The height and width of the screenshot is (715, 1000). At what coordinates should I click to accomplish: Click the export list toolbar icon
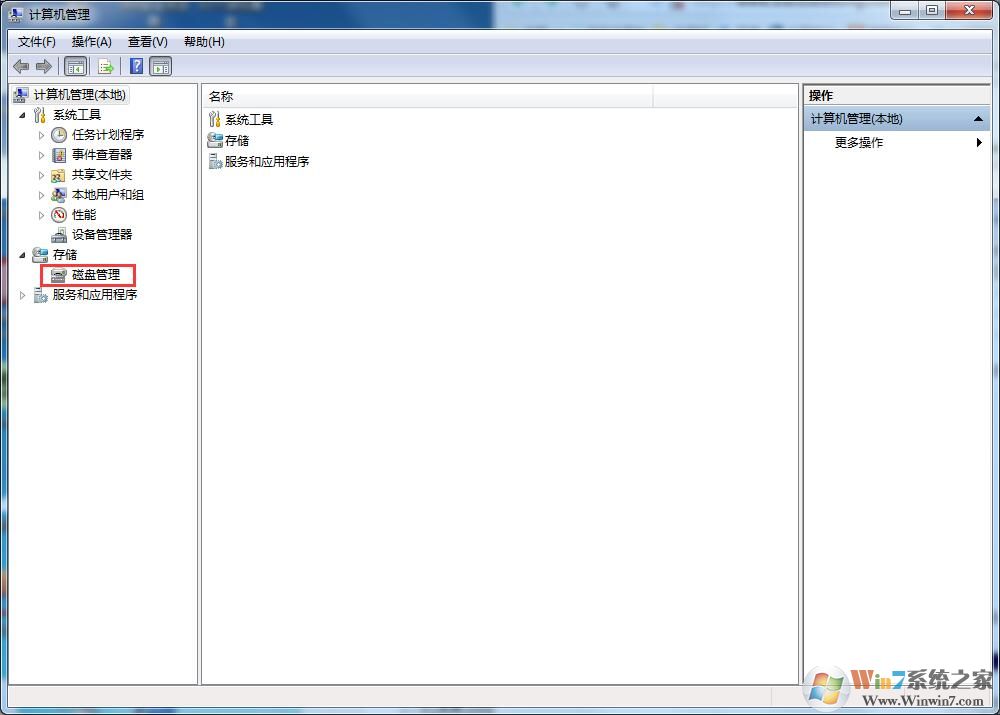point(106,66)
